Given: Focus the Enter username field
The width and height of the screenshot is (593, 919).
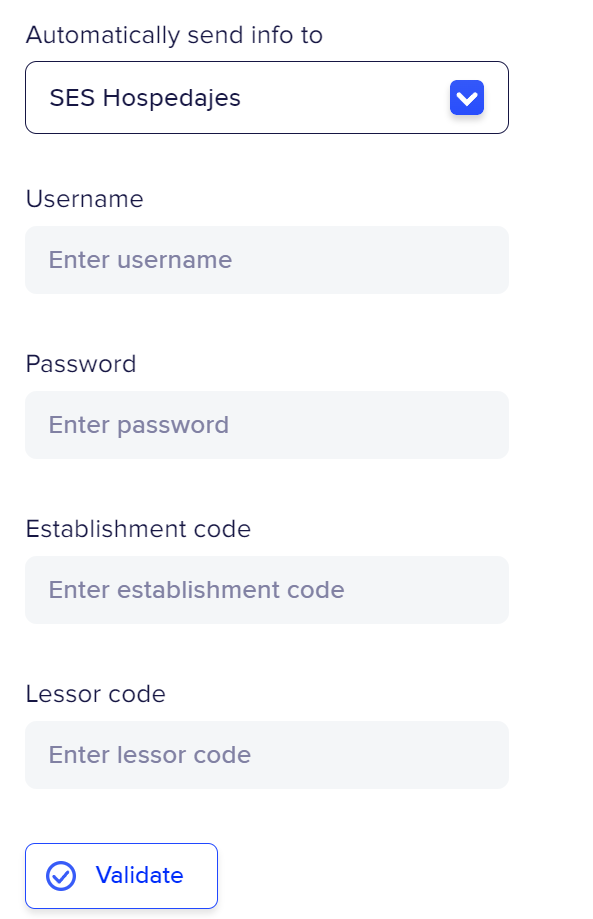Looking at the screenshot, I should pyautogui.click(x=267, y=260).
